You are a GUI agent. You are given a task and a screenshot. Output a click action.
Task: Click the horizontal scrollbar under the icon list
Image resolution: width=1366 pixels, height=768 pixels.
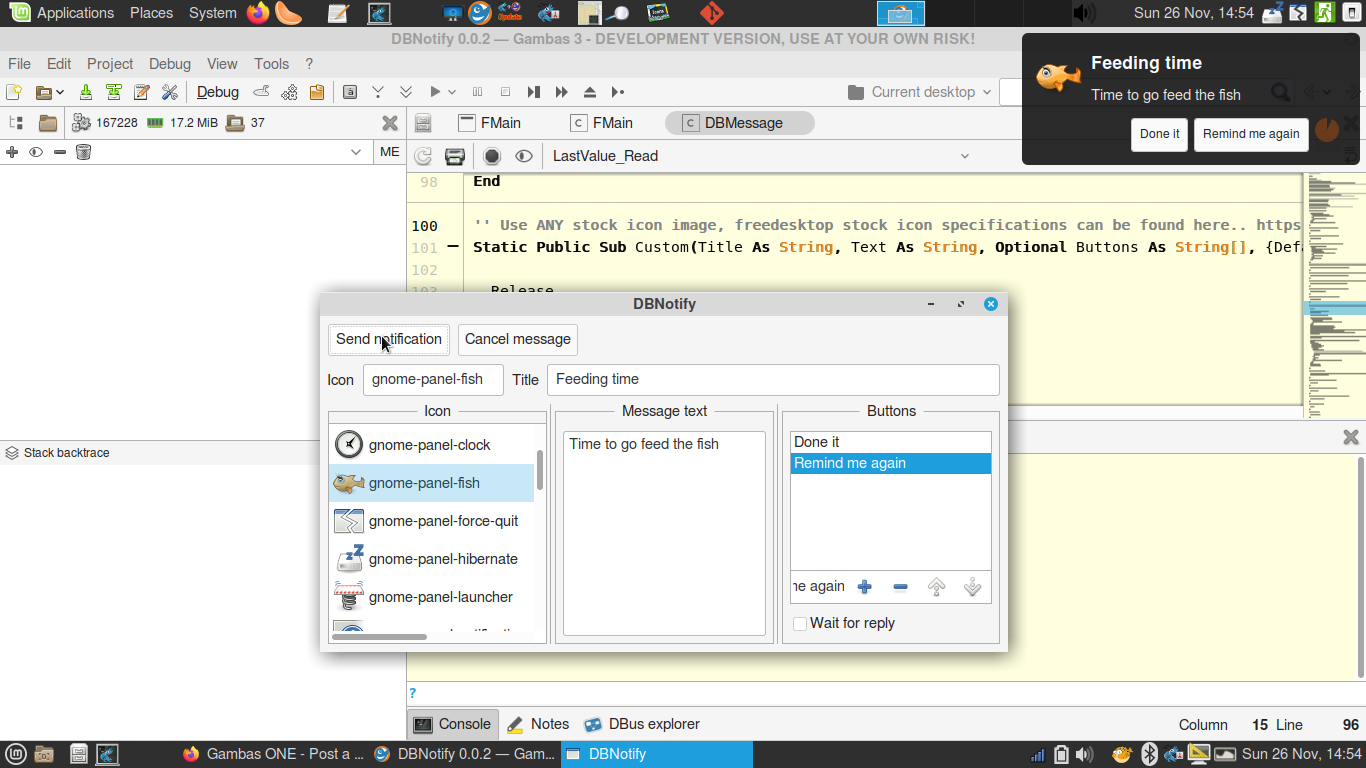380,636
